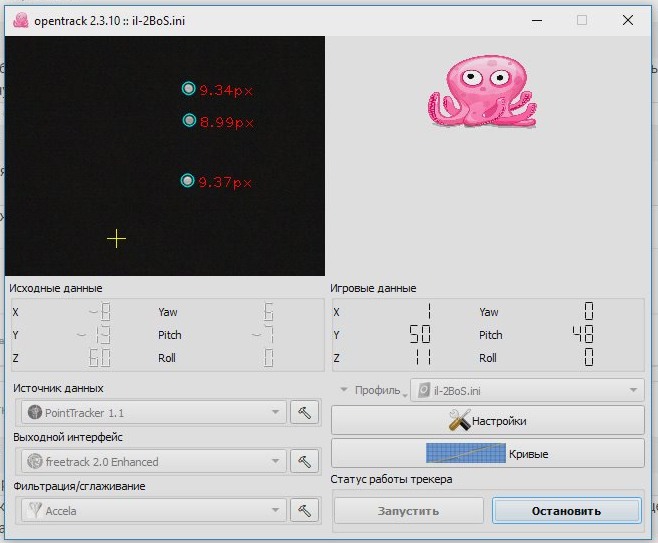Viewport: 658px width, 543px height.
Task: Click the Настройки button
Action: (488, 420)
